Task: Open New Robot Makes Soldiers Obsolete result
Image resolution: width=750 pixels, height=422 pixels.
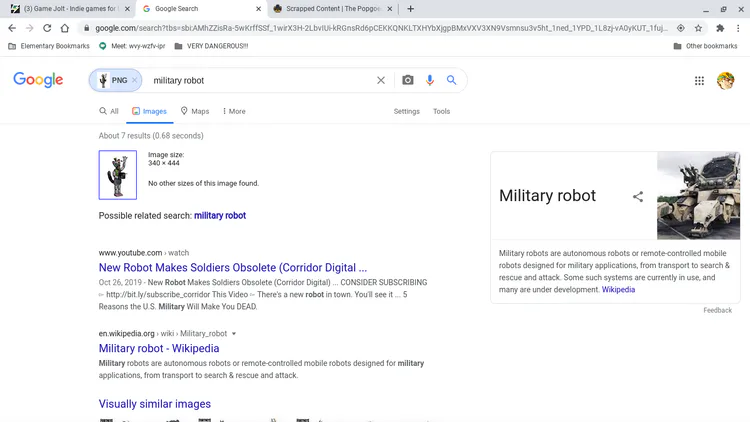Action: (x=233, y=267)
